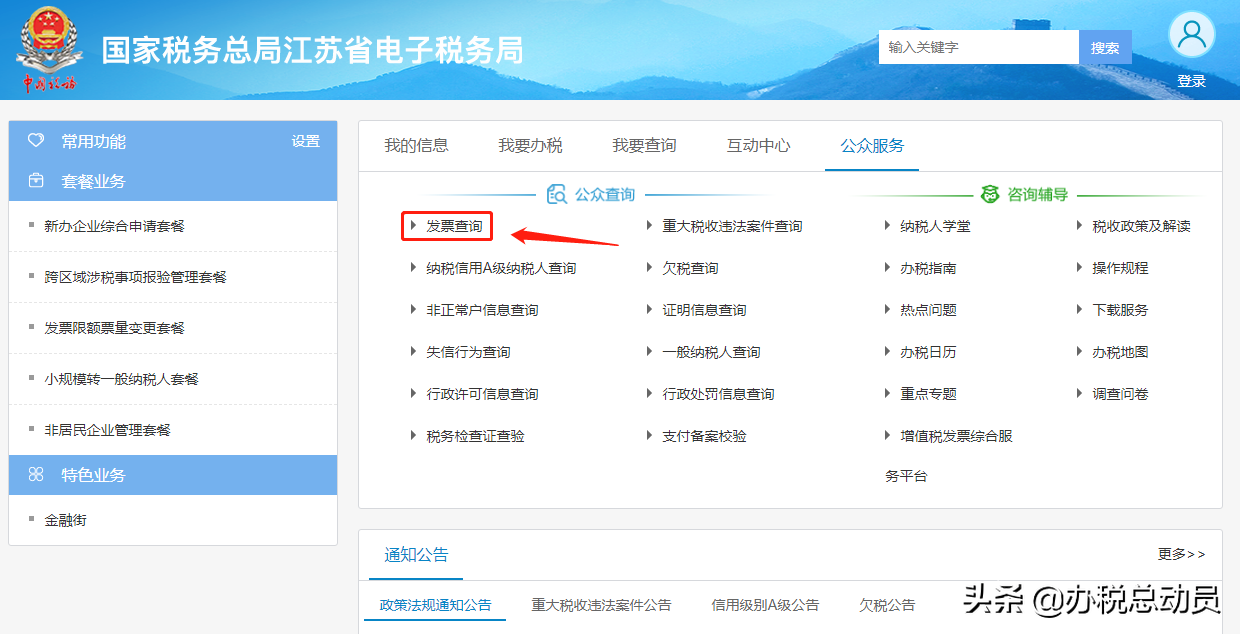Click 设置 in the sidebar header
The width and height of the screenshot is (1240, 634).
305,141
